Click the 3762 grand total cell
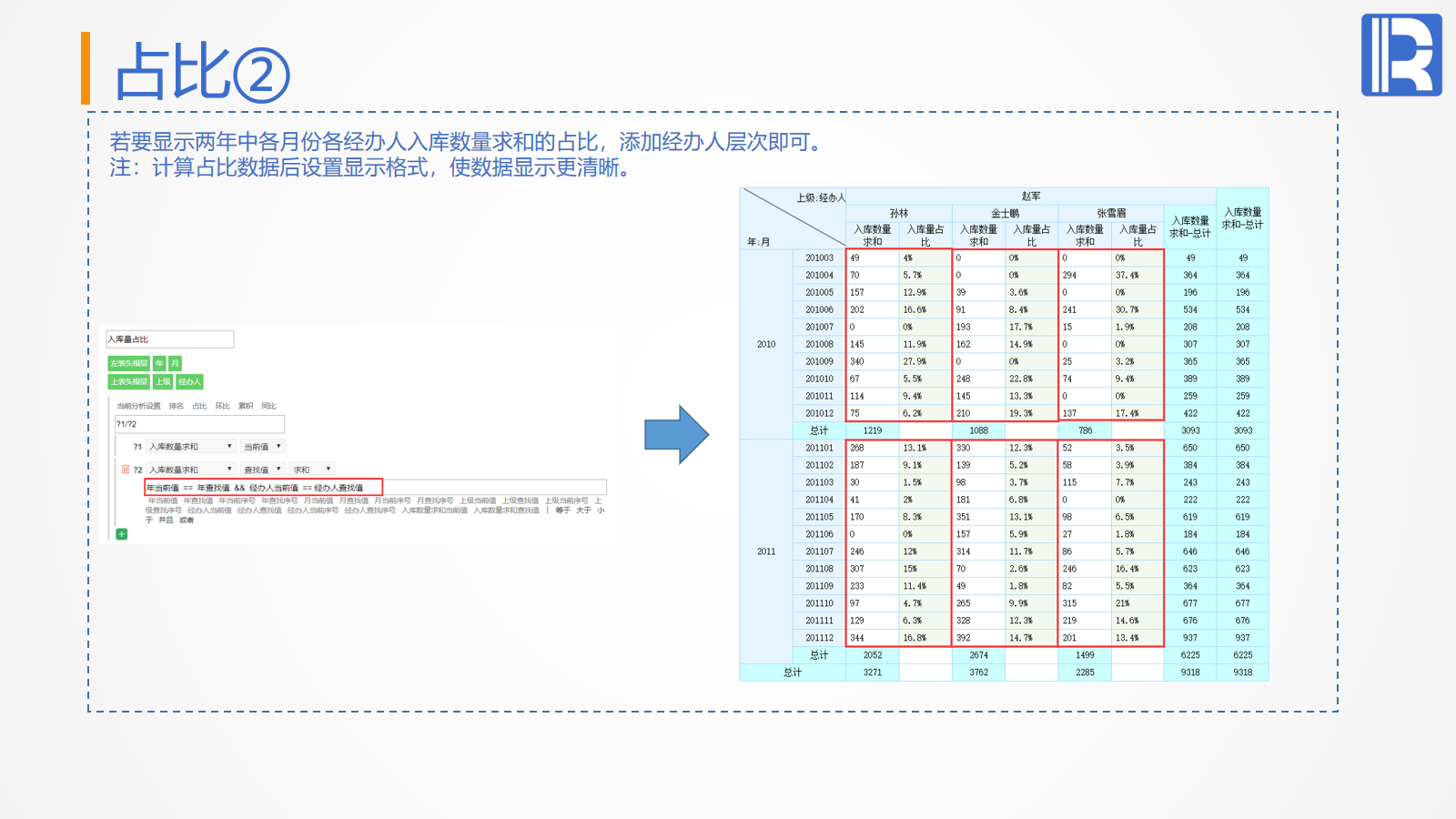 pyautogui.click(x=979, y=673)
